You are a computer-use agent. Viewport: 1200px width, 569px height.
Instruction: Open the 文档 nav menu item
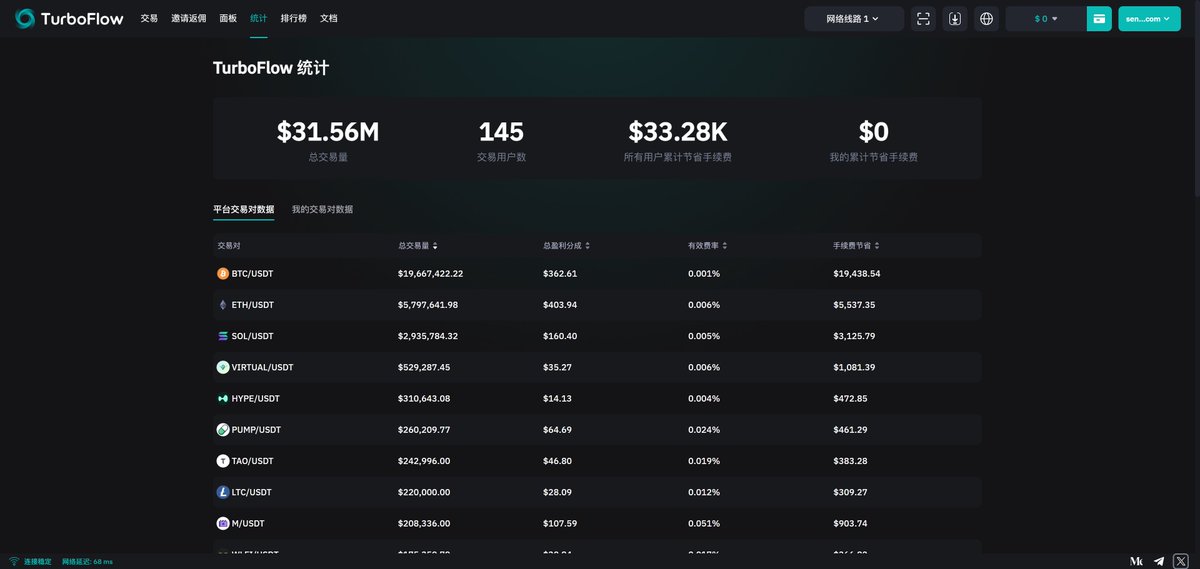click(329, 19)
